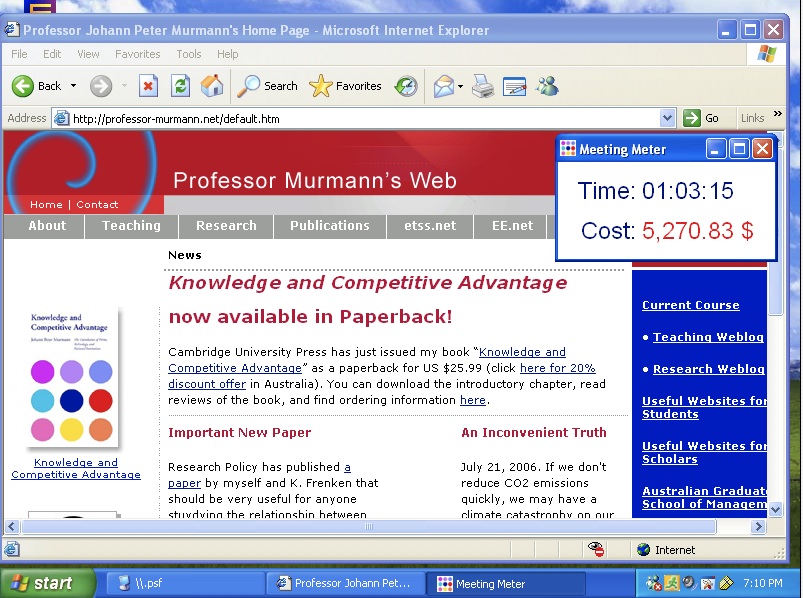Open the About navigation tab
Image resolution: width=803 pixels, height=598 pixels.
(x=47, y=226)
